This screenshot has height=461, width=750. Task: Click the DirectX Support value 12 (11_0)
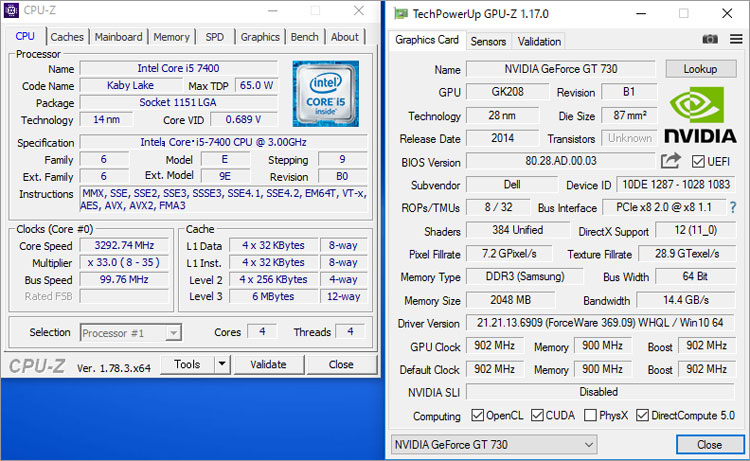pyautogui.click(x=695, y=230)
